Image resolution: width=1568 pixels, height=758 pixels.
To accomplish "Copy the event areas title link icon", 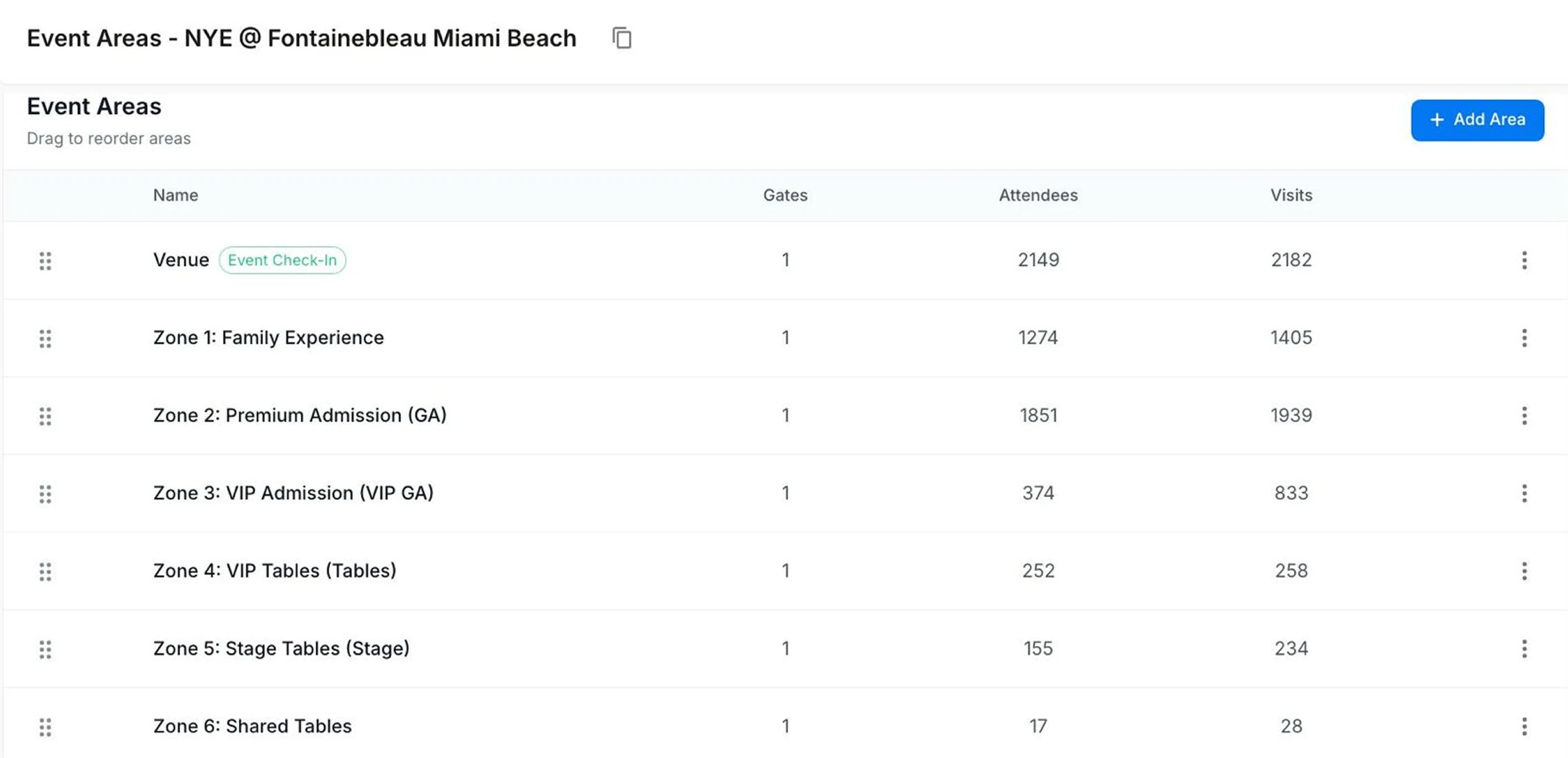I will [622, 38].
